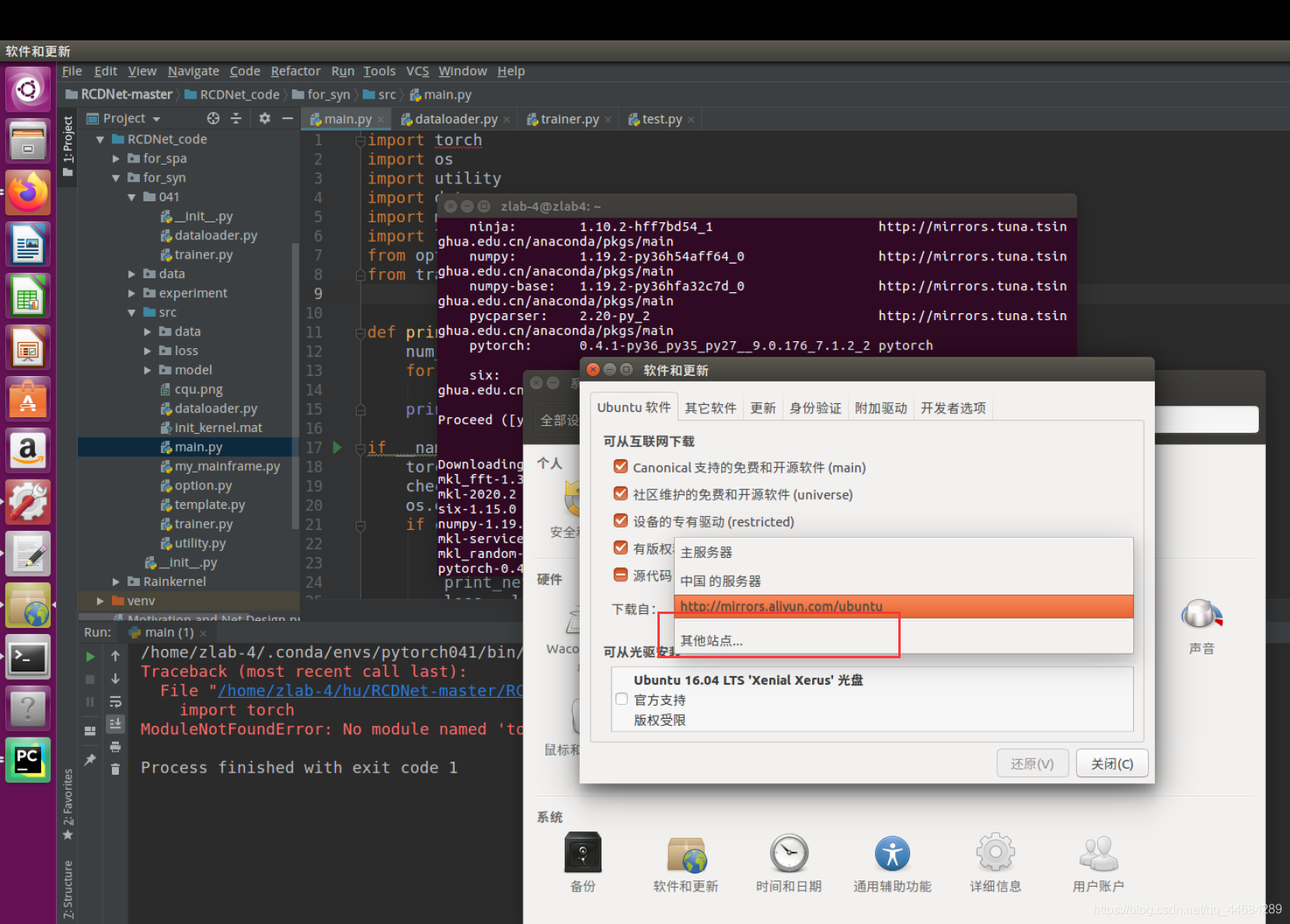The image size is (1290, 924).
Task: Click the run gutter arrow on line 17
Action: [x=337, y=447]
